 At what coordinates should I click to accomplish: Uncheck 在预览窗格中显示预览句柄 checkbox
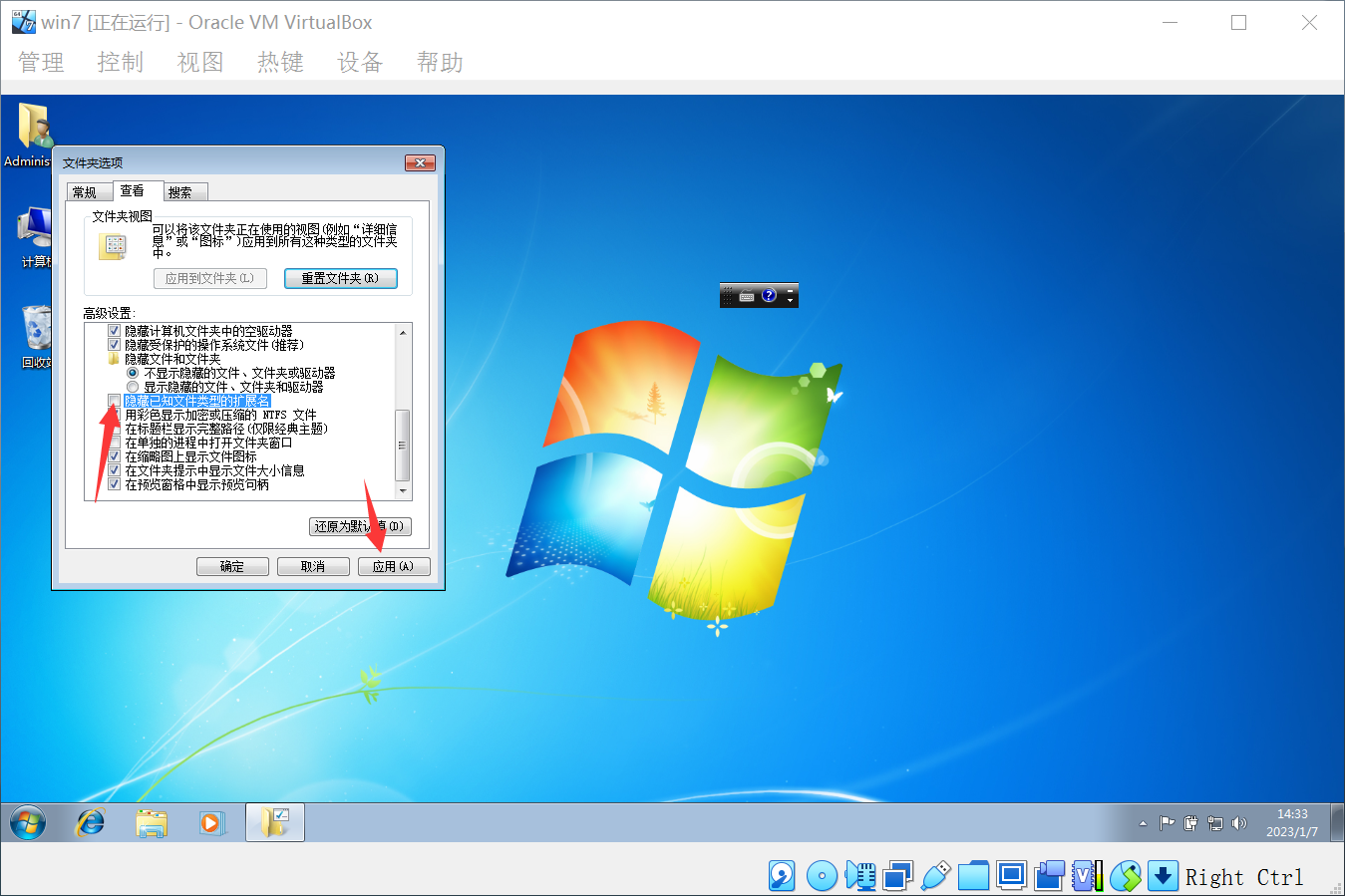[x=114, y=484]
